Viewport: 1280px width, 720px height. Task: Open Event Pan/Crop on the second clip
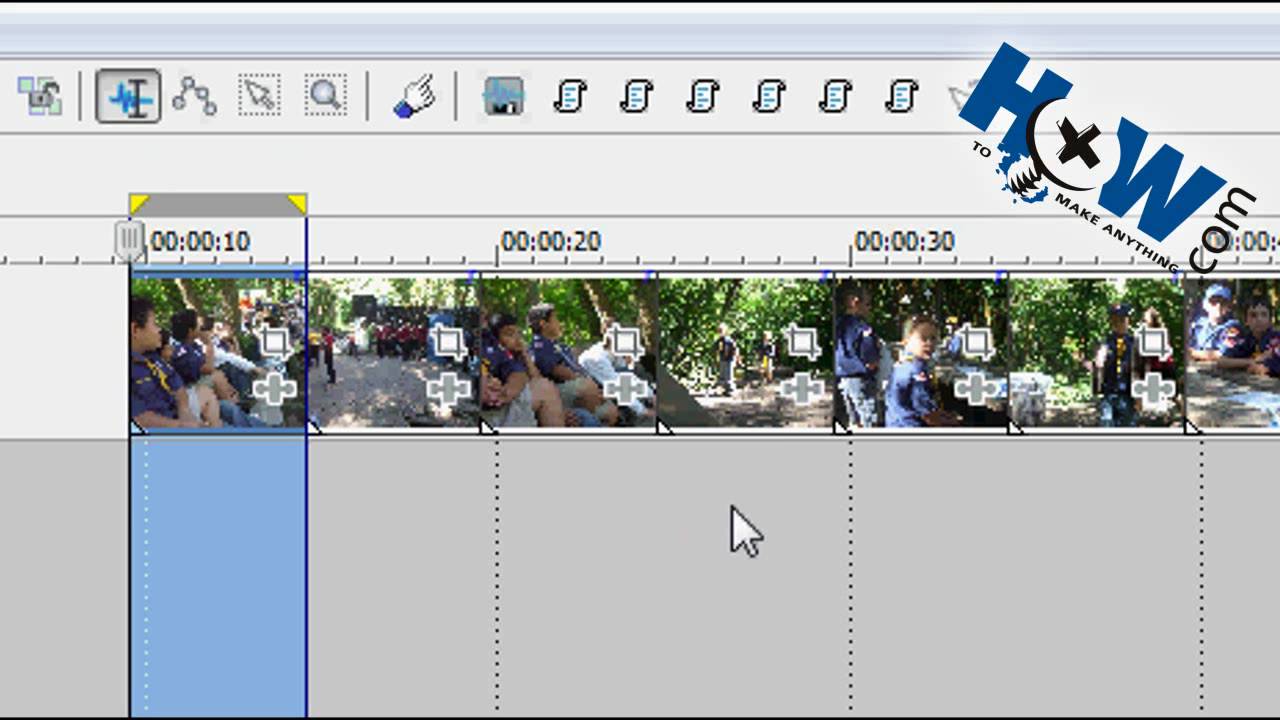(449, 342)
